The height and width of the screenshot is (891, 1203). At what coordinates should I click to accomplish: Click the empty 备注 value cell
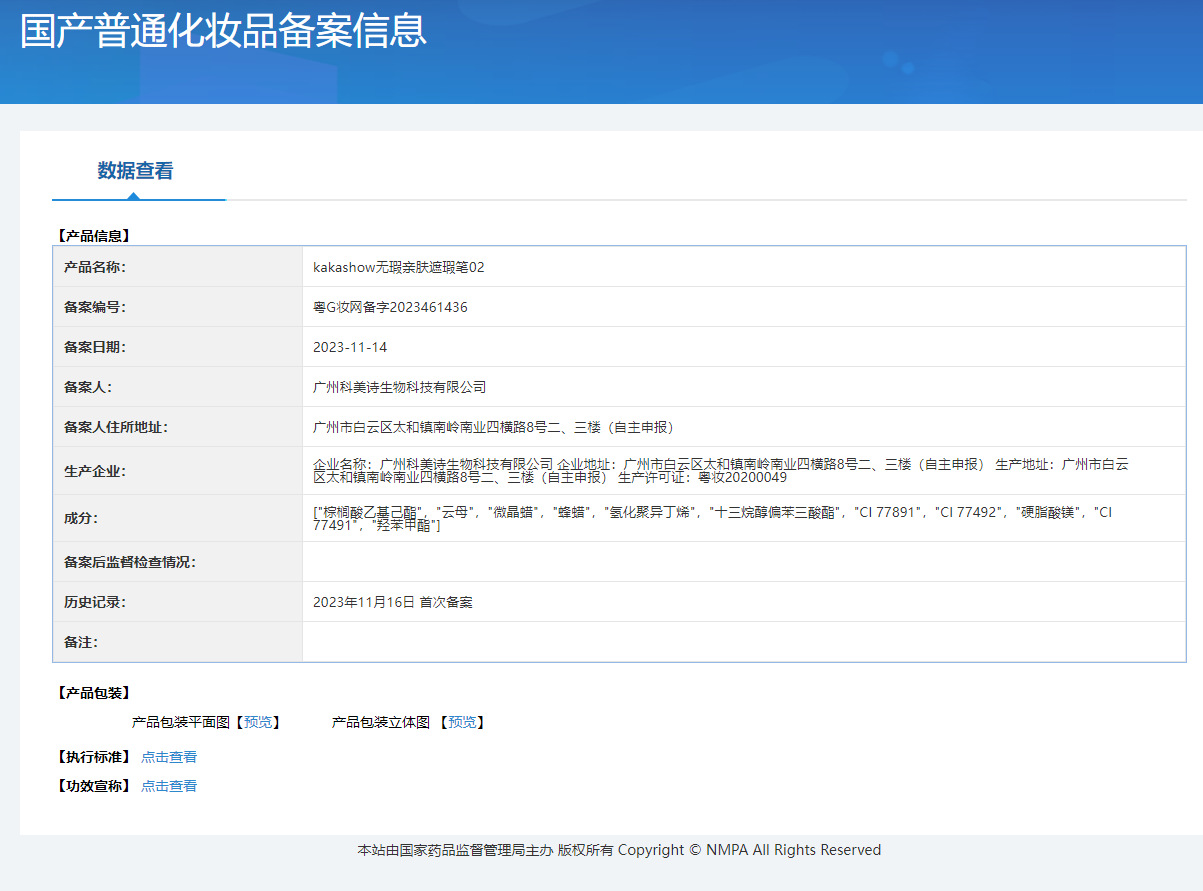pyautogui.click(x=743, y=642)
